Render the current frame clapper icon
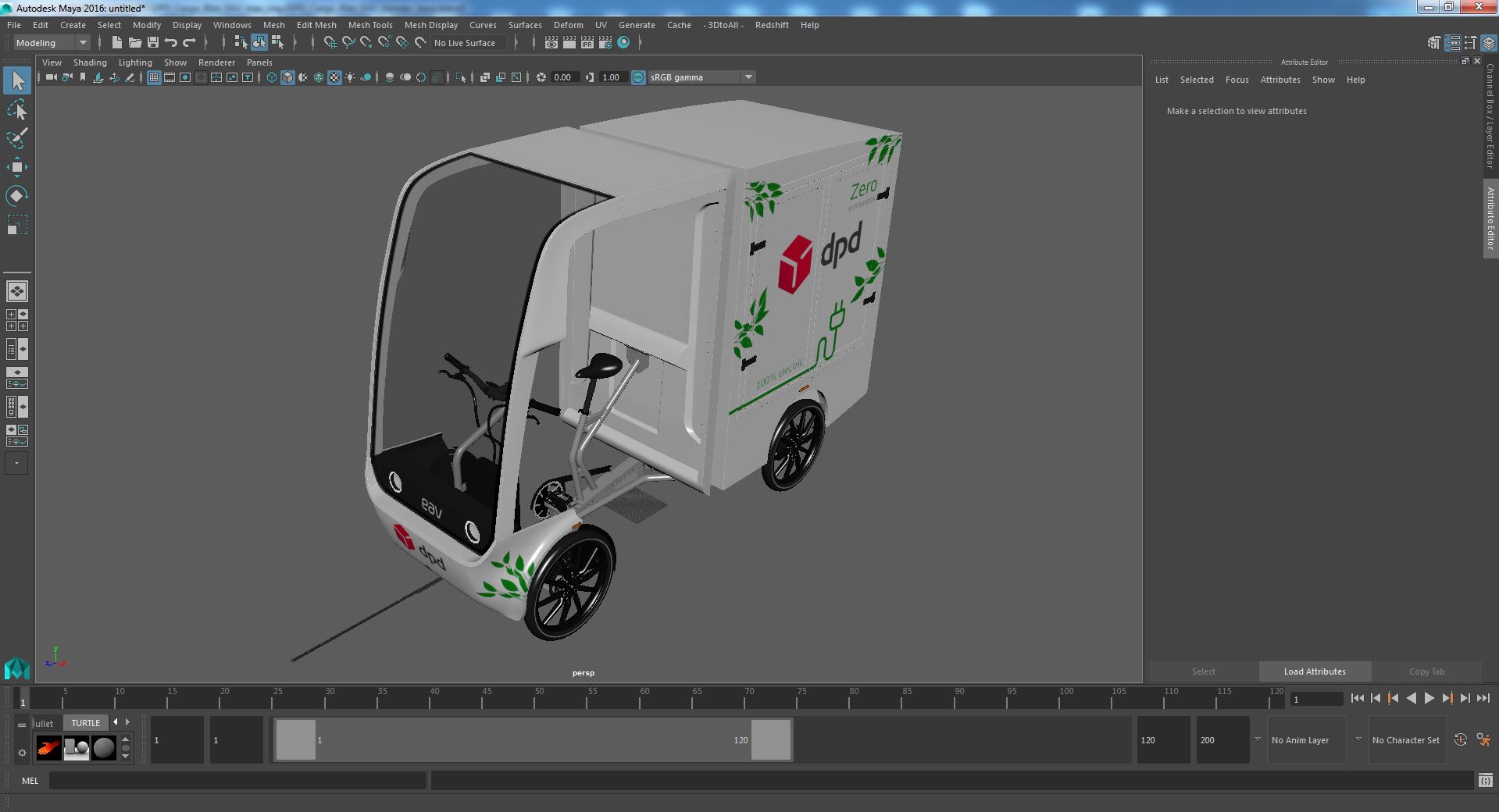1499x812 pixels. [x=569, y=43]
